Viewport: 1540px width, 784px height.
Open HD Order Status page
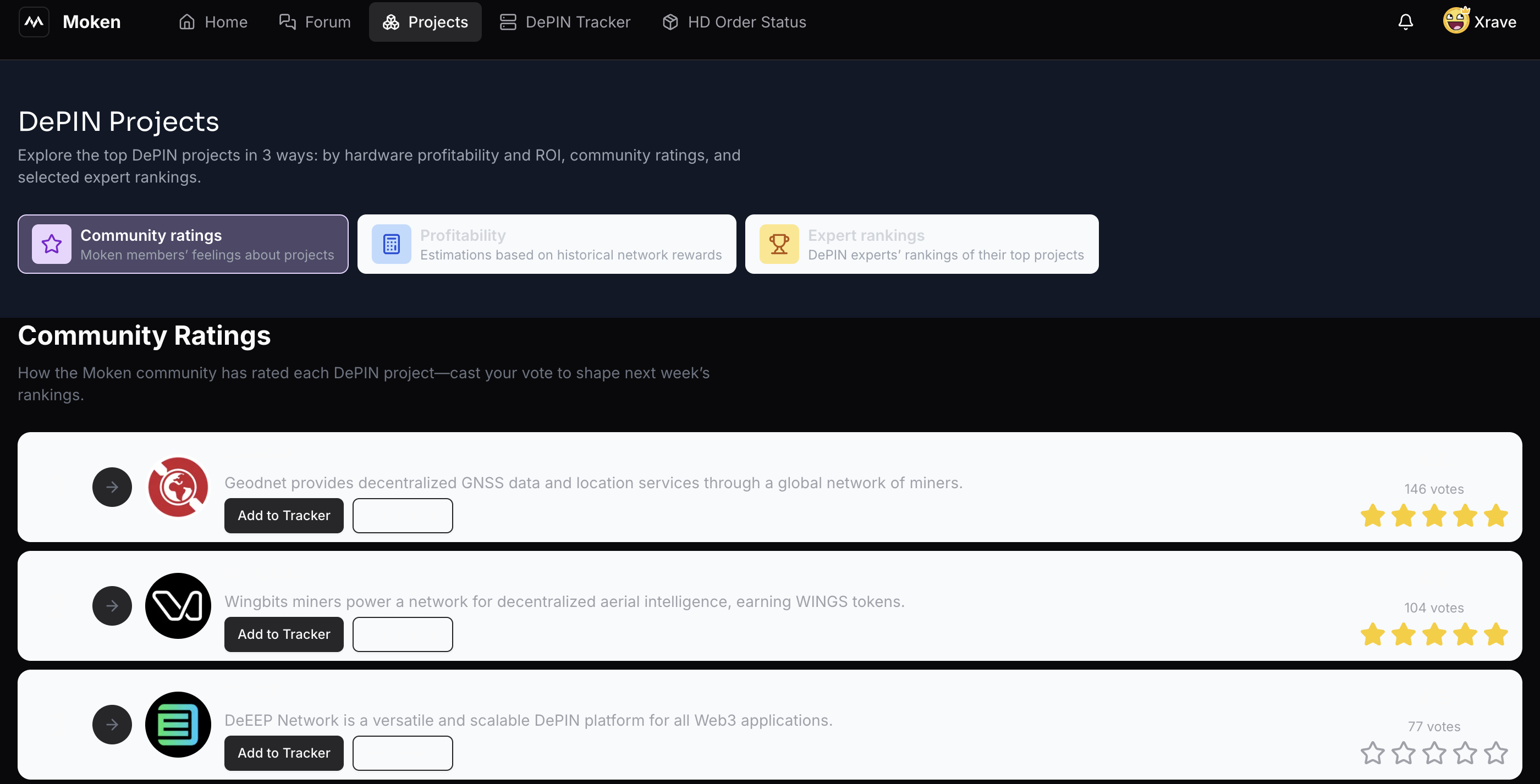pos(734,22)
